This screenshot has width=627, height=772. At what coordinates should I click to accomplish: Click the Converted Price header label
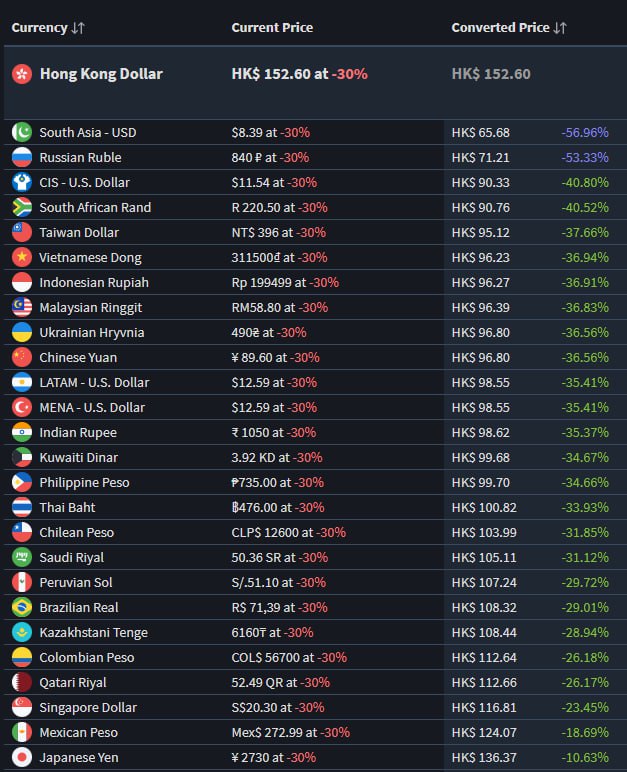(x=500, y=28)
